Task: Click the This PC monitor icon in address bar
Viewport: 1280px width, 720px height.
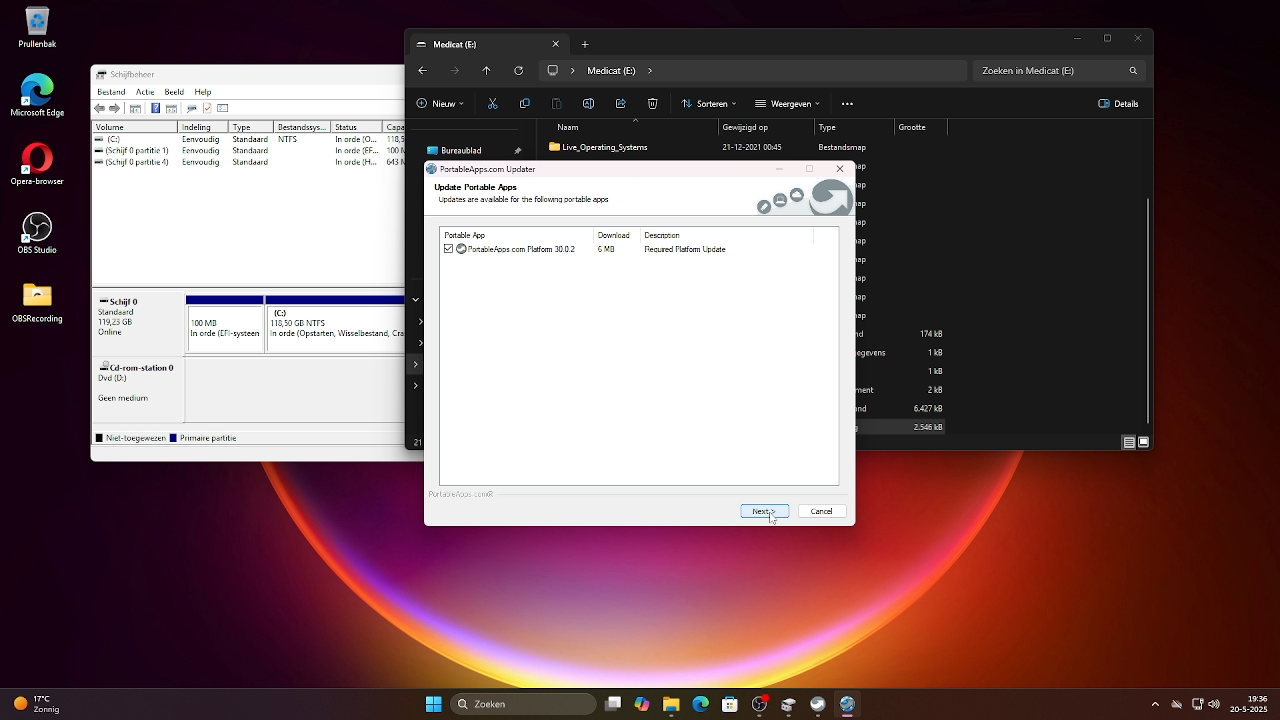Action: point(552,70)
